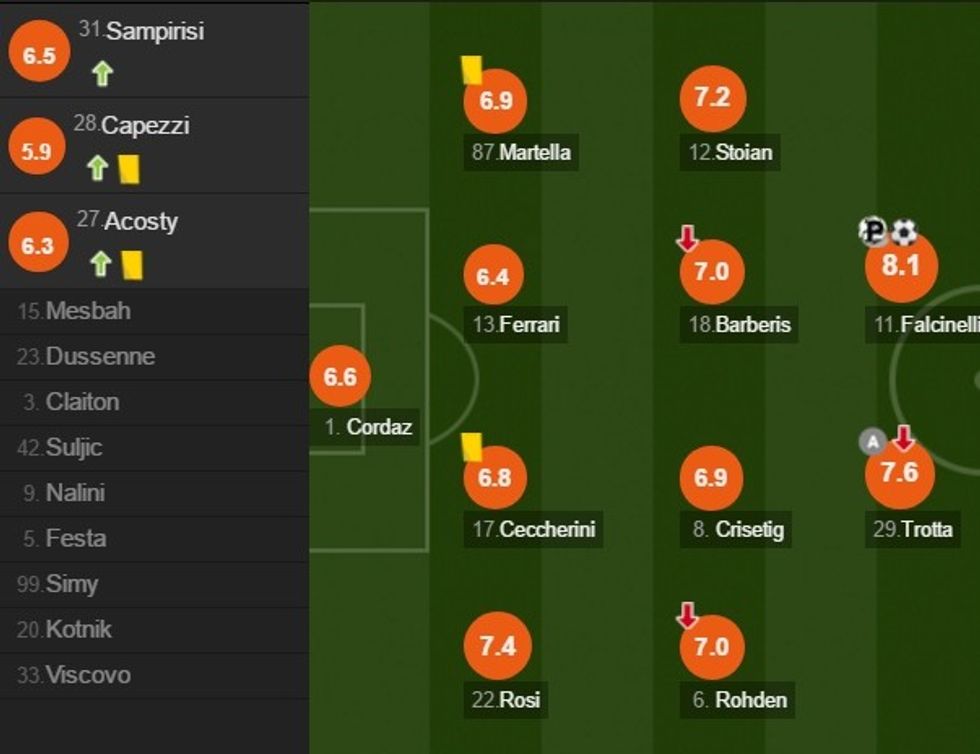980x754 pixels.
Task: Click Falcinelli's penalty icon
Action: [x=873, y=233]
